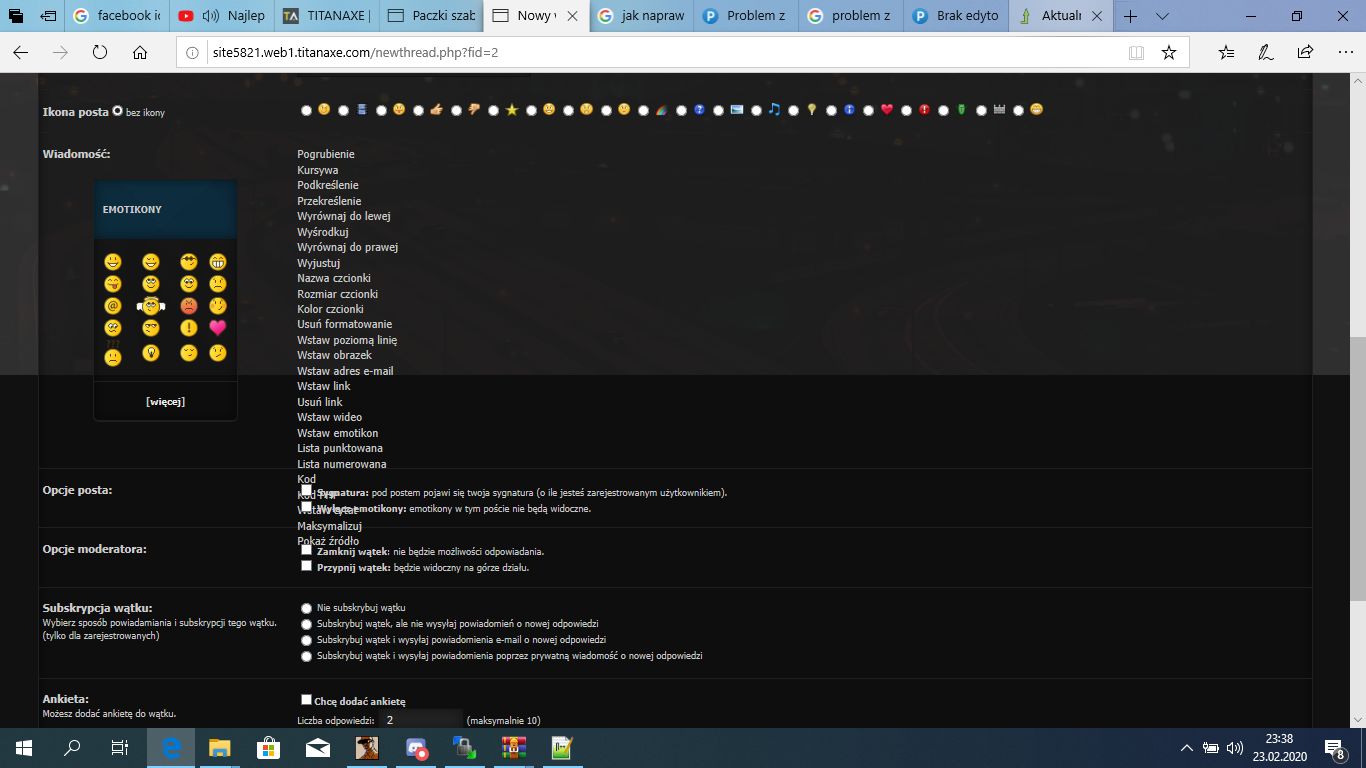Open Microsoft Store from the taskbar
Image resolution: width=1366 pixels, height=768 pixels.
pos(268,747)
